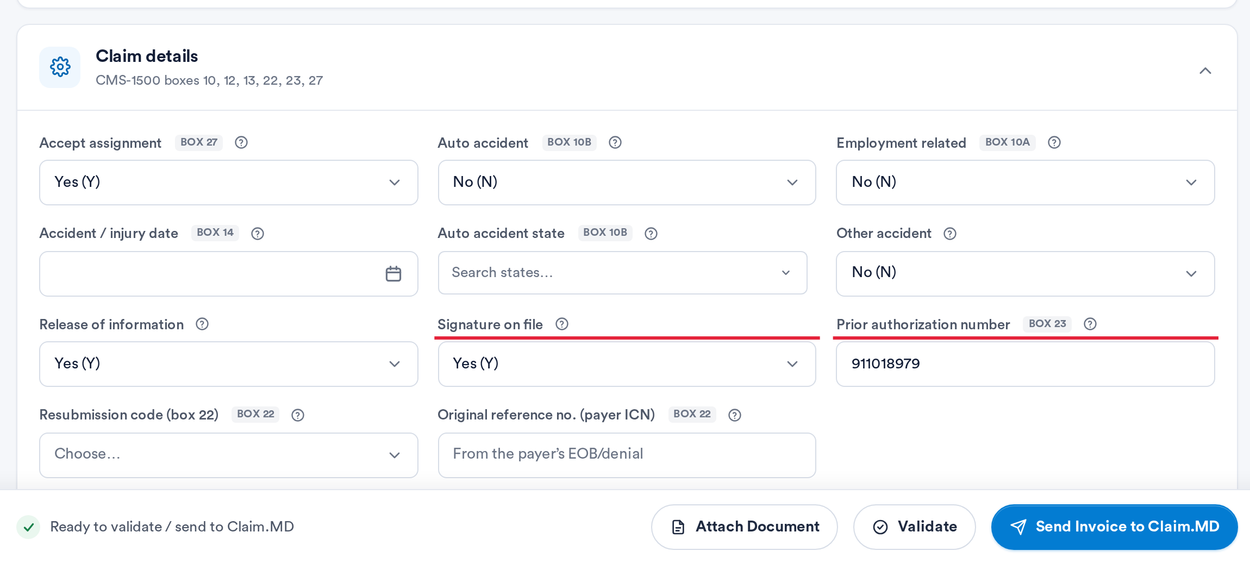This screenshot has height=564, width=1250.
Task: Open help icon for Original reference no.
Action: pyautogui.click(x=734, y=415)
